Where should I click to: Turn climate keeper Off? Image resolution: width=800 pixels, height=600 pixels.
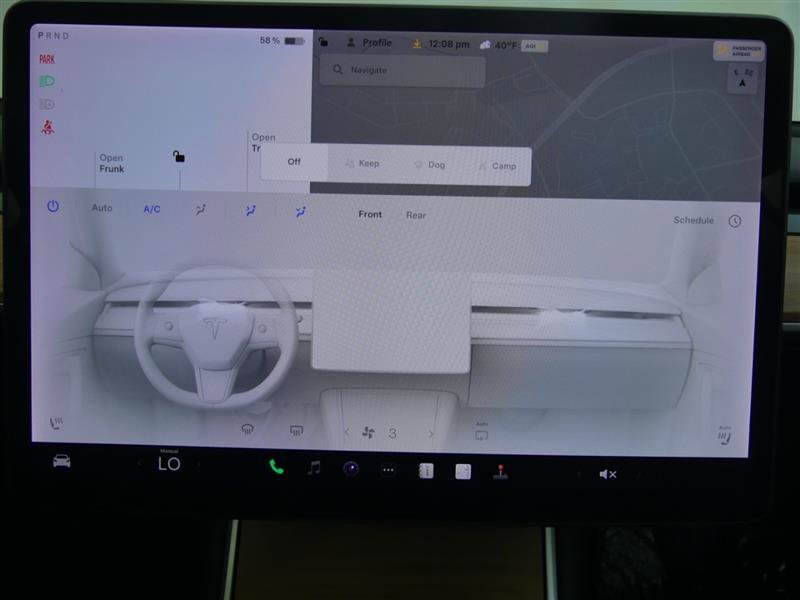tap(291, 161)
